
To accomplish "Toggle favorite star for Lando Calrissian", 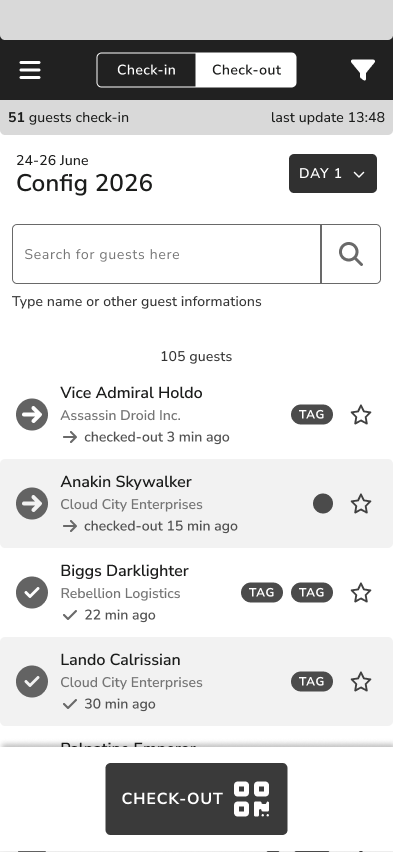I will (361, 682).
